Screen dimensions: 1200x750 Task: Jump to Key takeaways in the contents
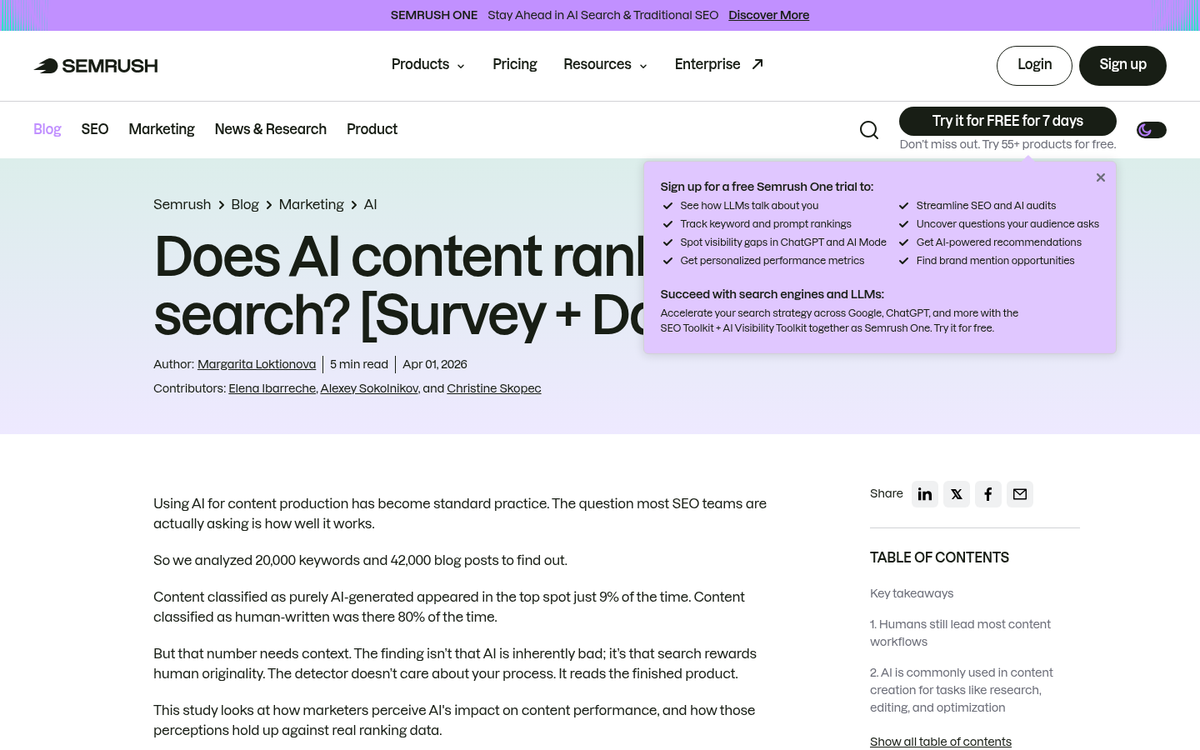(x=911, y=593)
